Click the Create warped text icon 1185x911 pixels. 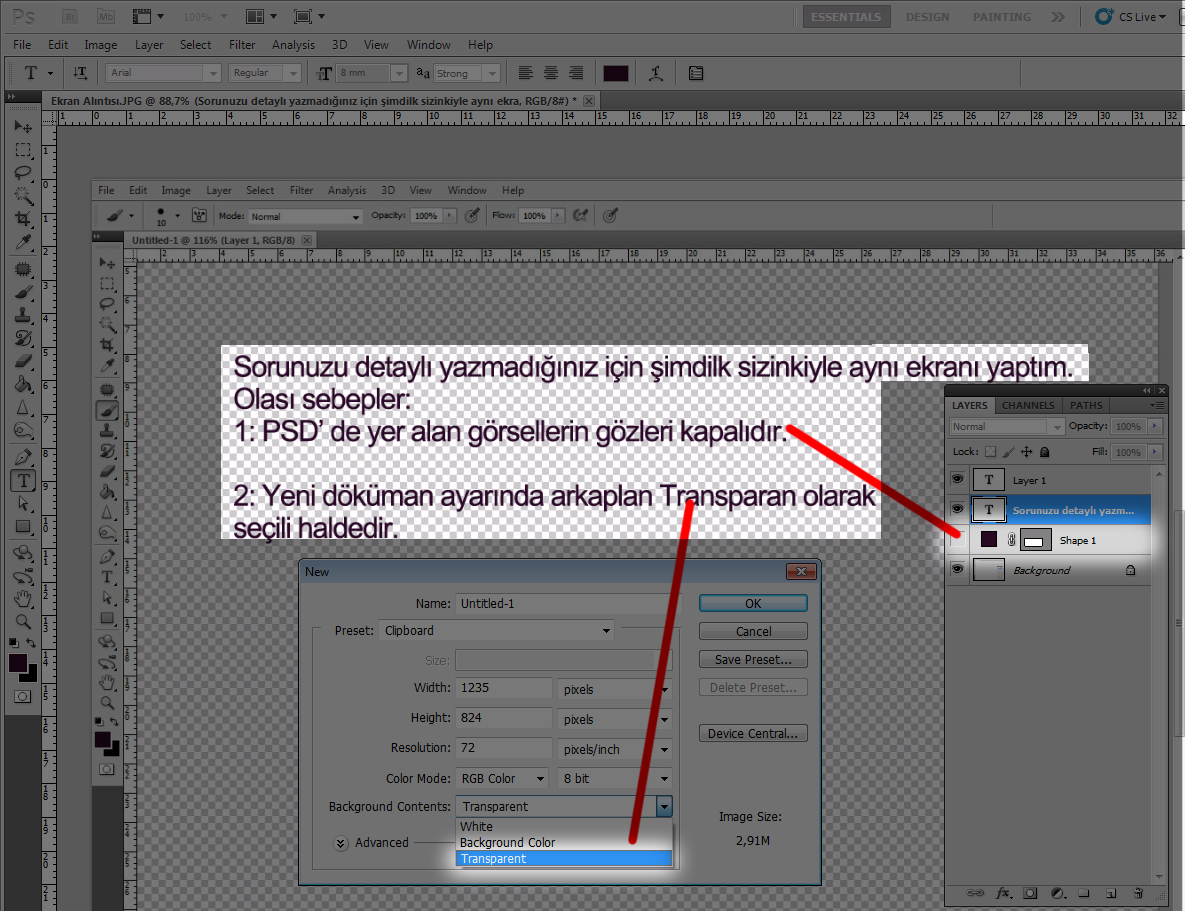[x=655, y=73]
